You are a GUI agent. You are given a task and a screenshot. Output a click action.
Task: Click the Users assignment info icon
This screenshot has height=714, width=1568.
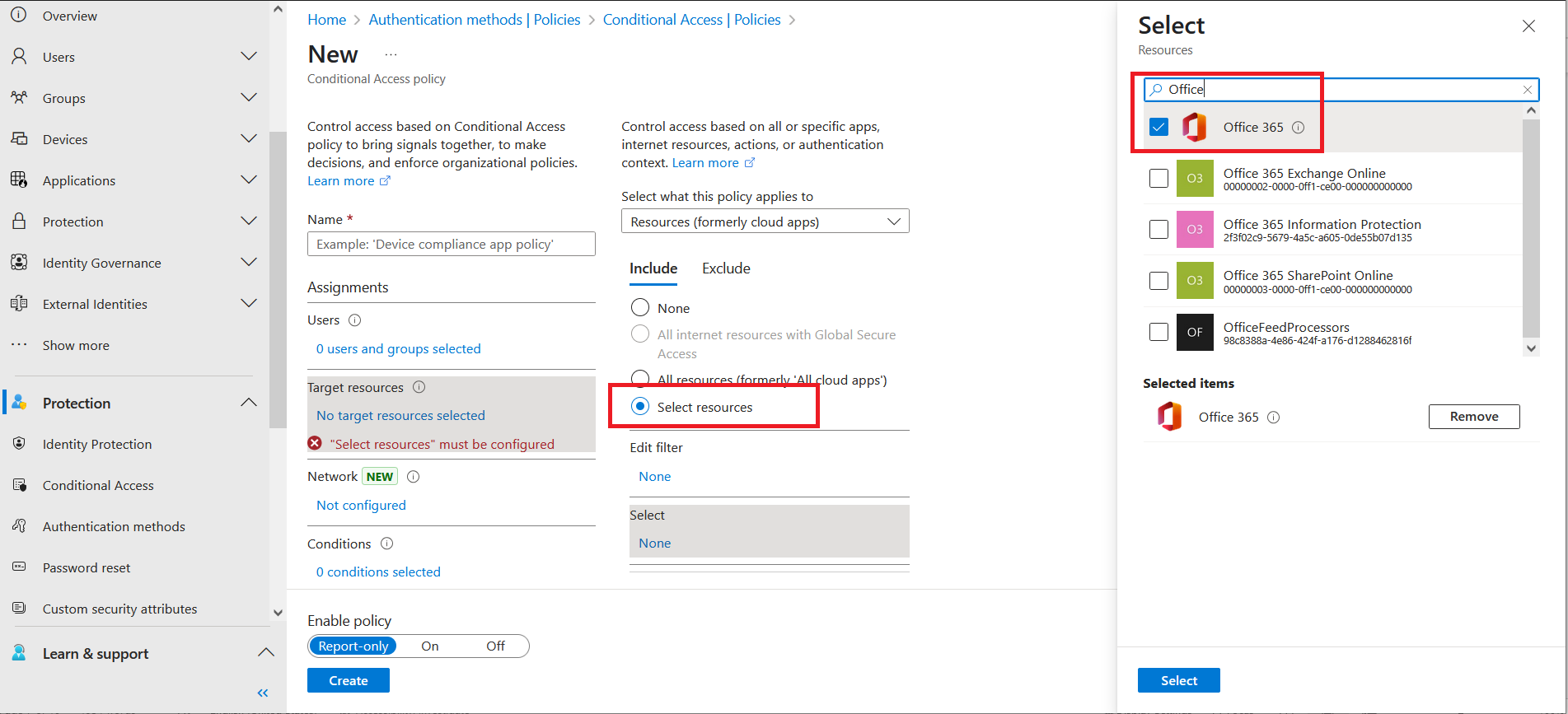point(355,320)
